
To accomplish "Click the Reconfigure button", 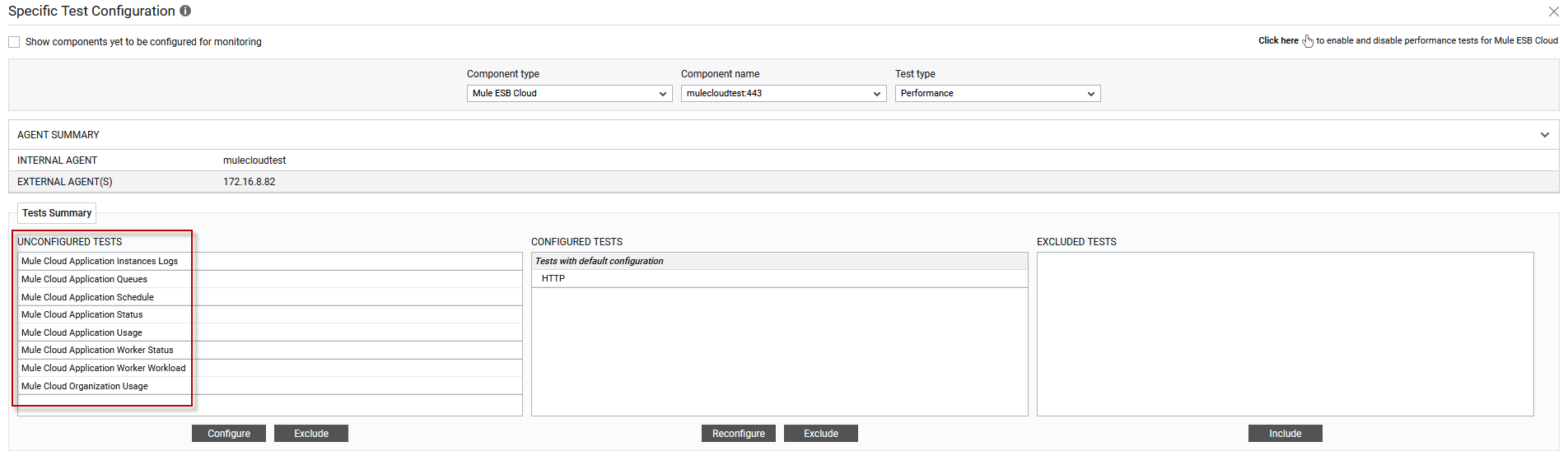I will coord(739,434).
